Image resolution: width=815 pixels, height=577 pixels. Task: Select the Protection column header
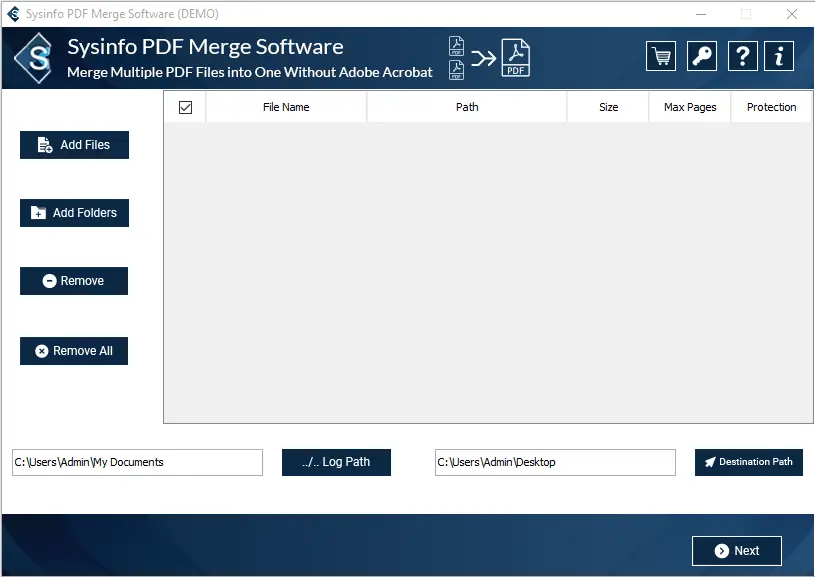[771, 107]
